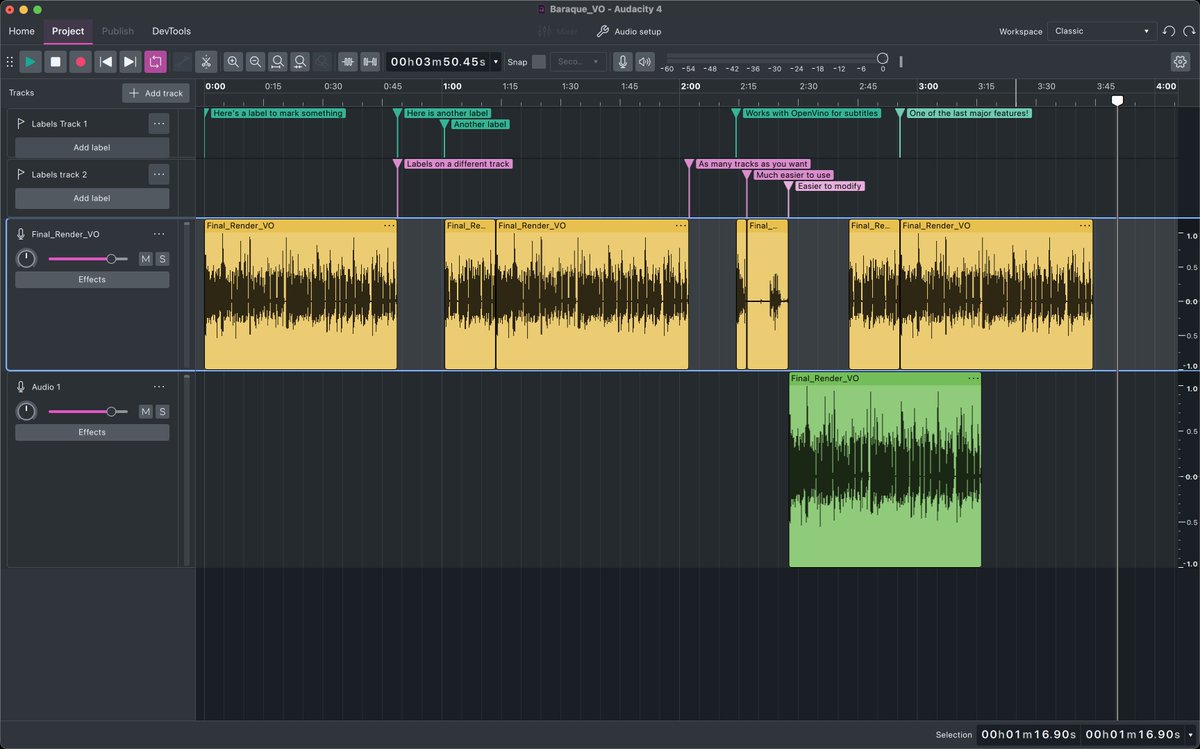This screenshot has height=749, width=1200.
Task: Zoom in with the magnifier plus icon
Action: click(x=233, y=62)
